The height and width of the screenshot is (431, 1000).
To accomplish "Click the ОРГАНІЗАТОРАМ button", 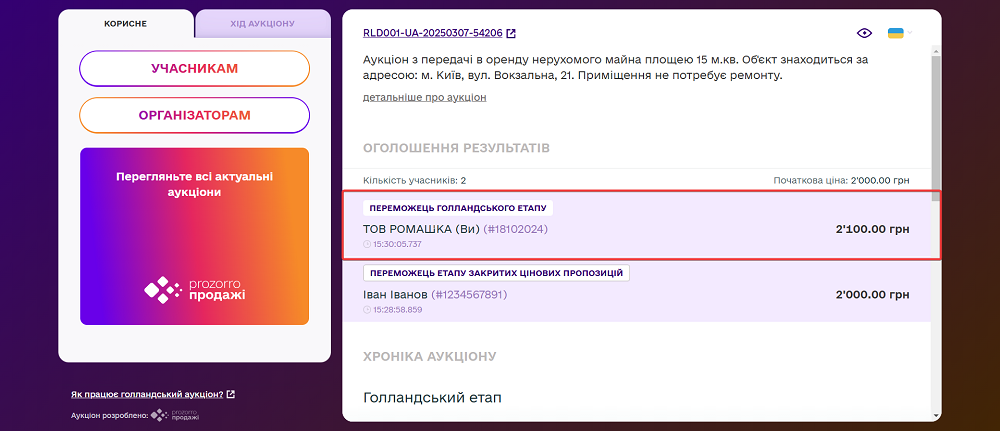I will 194,115.
